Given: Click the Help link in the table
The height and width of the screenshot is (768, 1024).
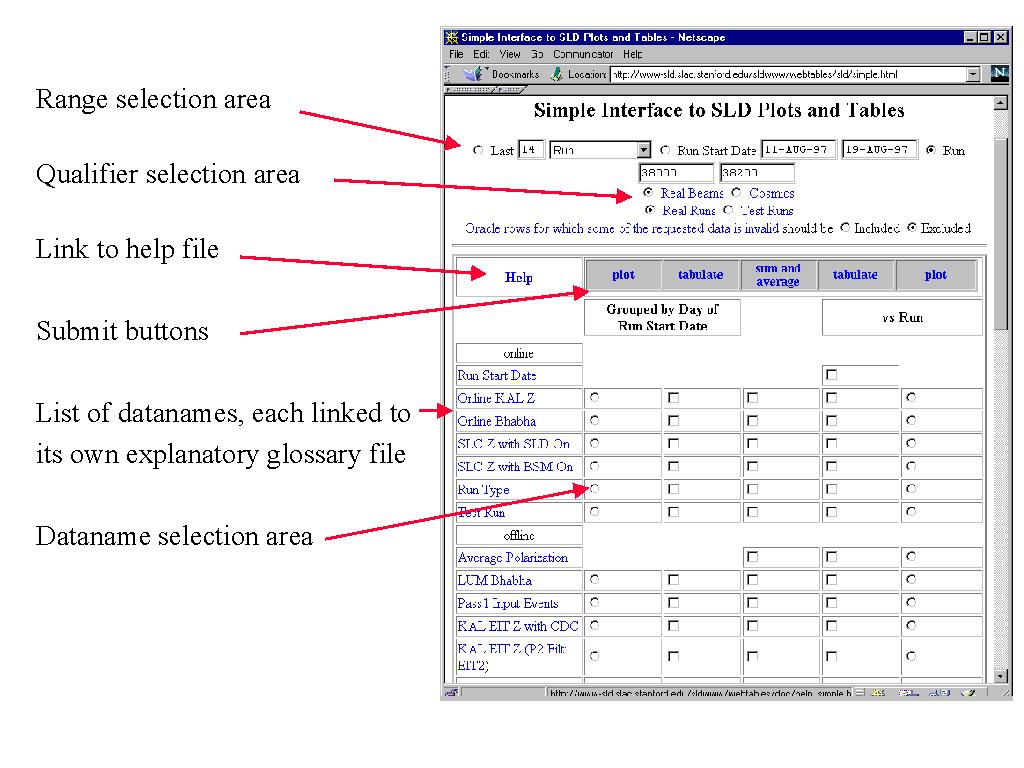Looking at the screenshot, I should click(x=519, y=278).
